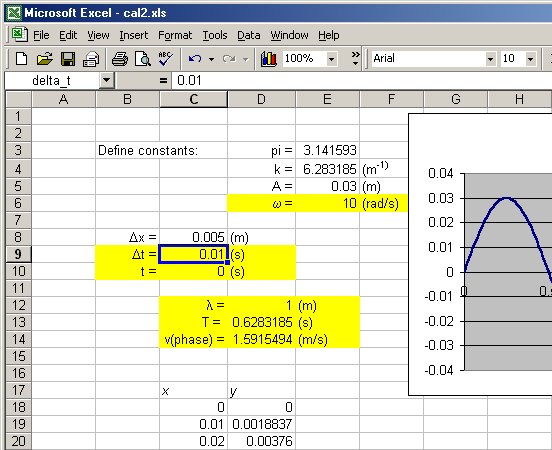This screenshot has height=450, width=552.
Task: Click the Save floppy disk icon
Action: pos(68,59)
